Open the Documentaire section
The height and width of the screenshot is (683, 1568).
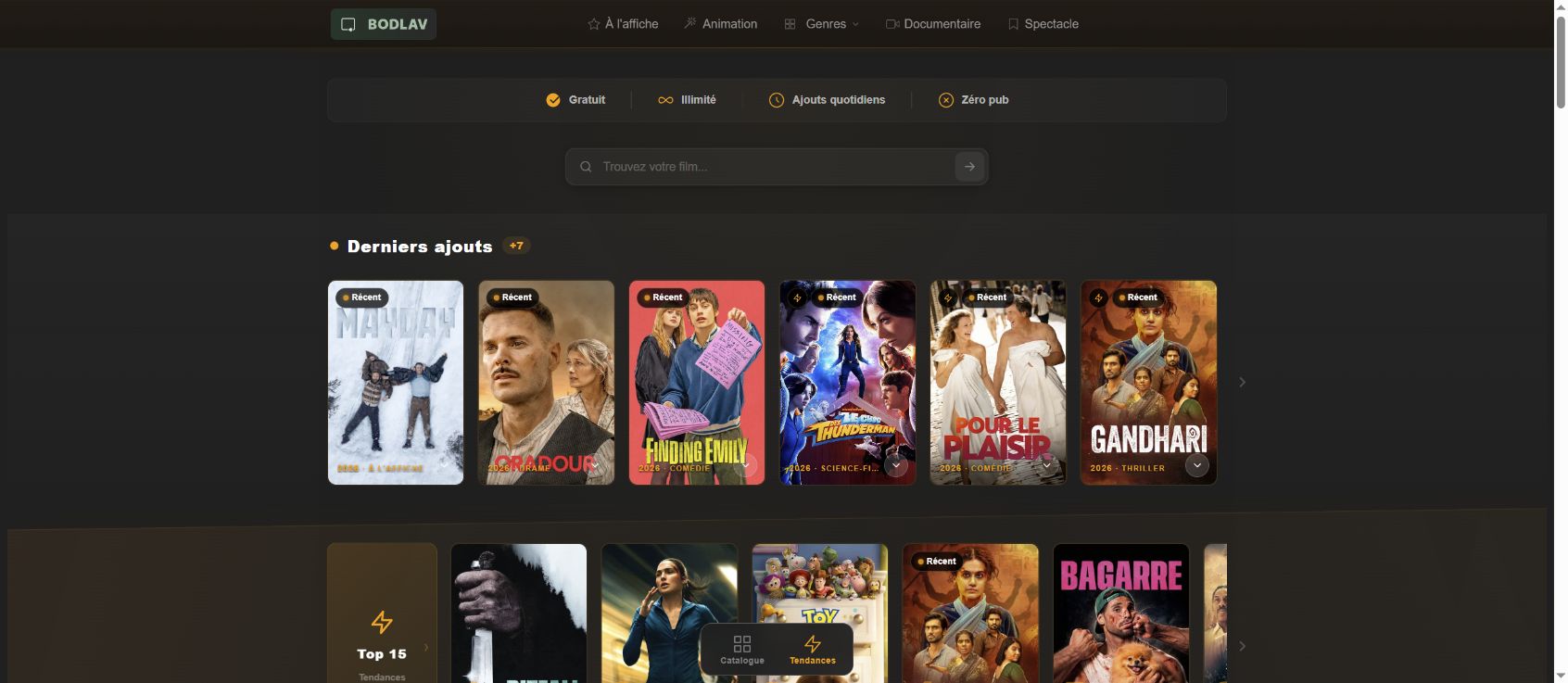933,24
